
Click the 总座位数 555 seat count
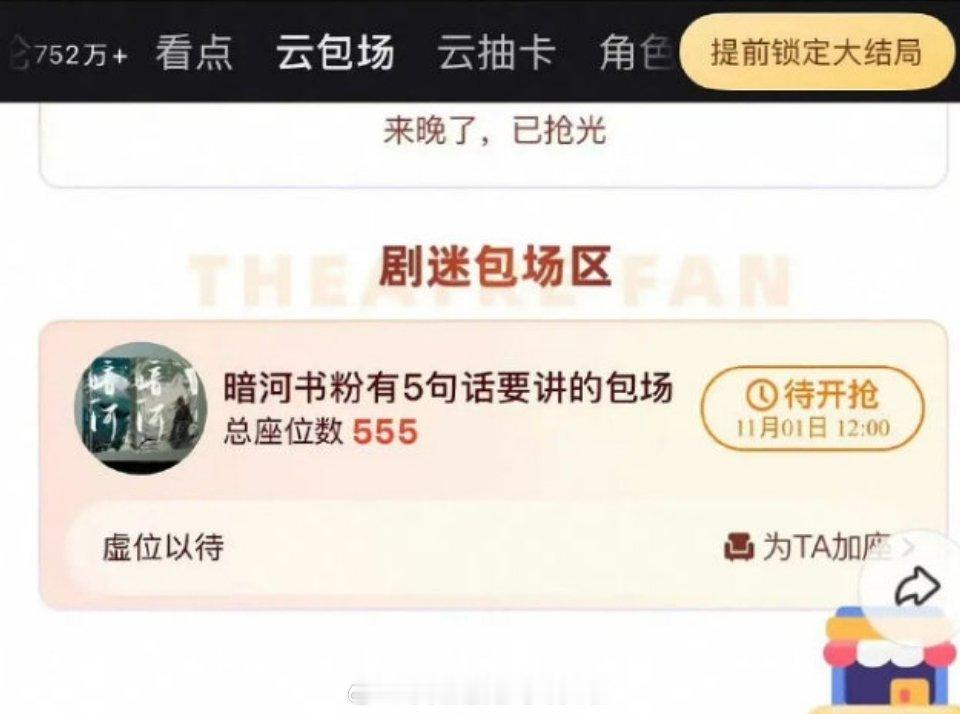pos(321,432)
